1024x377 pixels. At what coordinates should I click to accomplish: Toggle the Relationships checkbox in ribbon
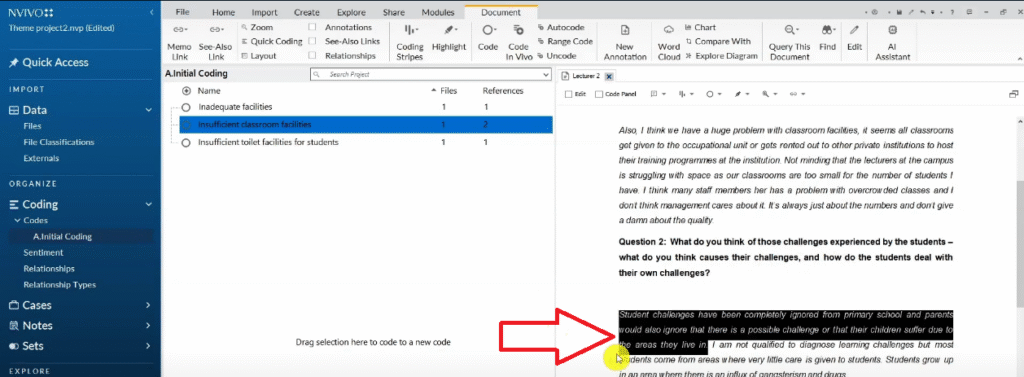[x=312, y=56]
